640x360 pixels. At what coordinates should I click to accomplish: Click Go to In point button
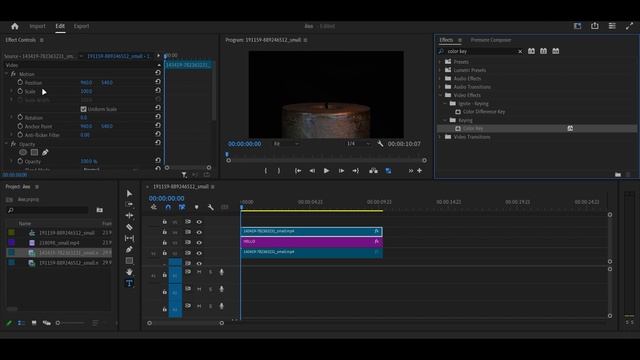point(298,171)
